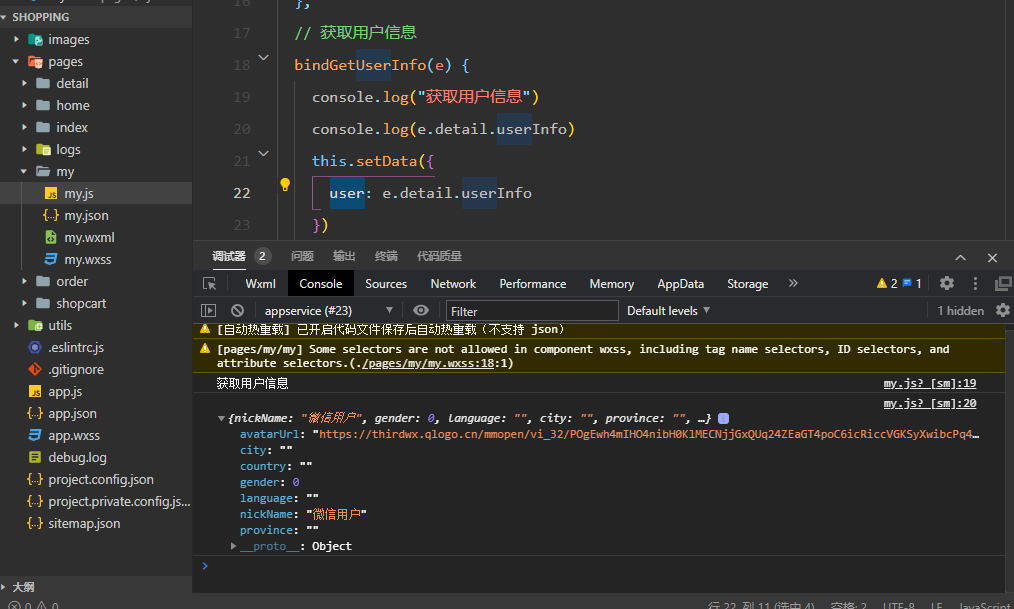
Task: Click the app.wxss file icon
Action: (35, 435)
